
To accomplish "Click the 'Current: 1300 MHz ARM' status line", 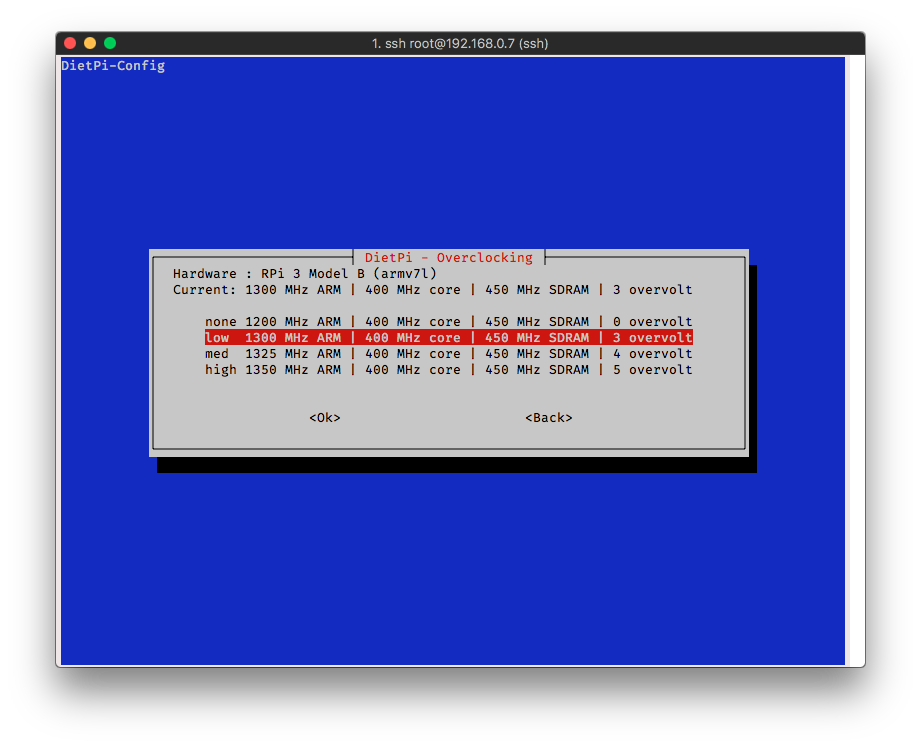I will 433,290.
